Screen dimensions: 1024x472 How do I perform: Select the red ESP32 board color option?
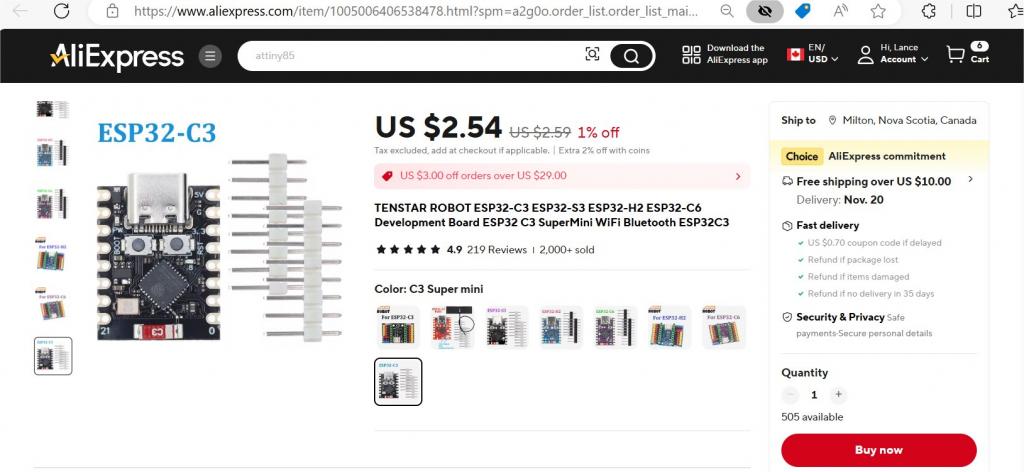(453, 327)
